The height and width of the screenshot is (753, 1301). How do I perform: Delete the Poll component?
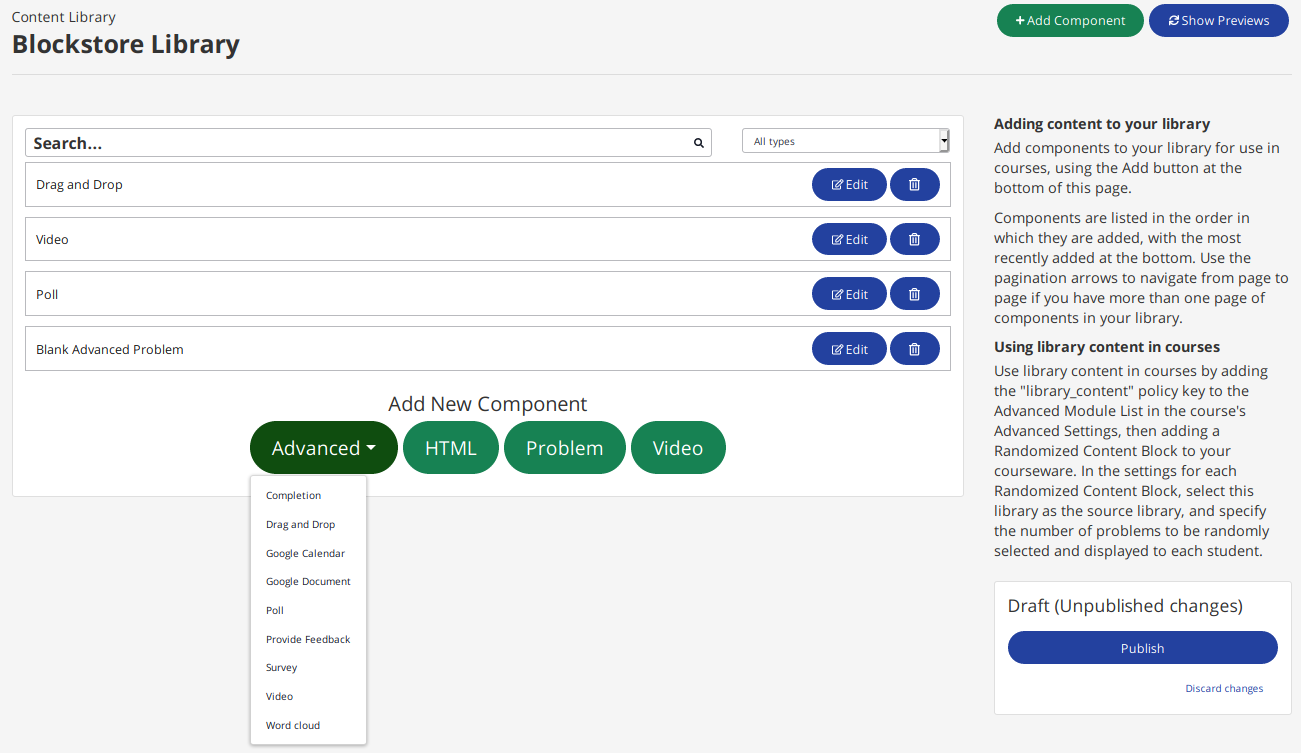pos(914,294)
